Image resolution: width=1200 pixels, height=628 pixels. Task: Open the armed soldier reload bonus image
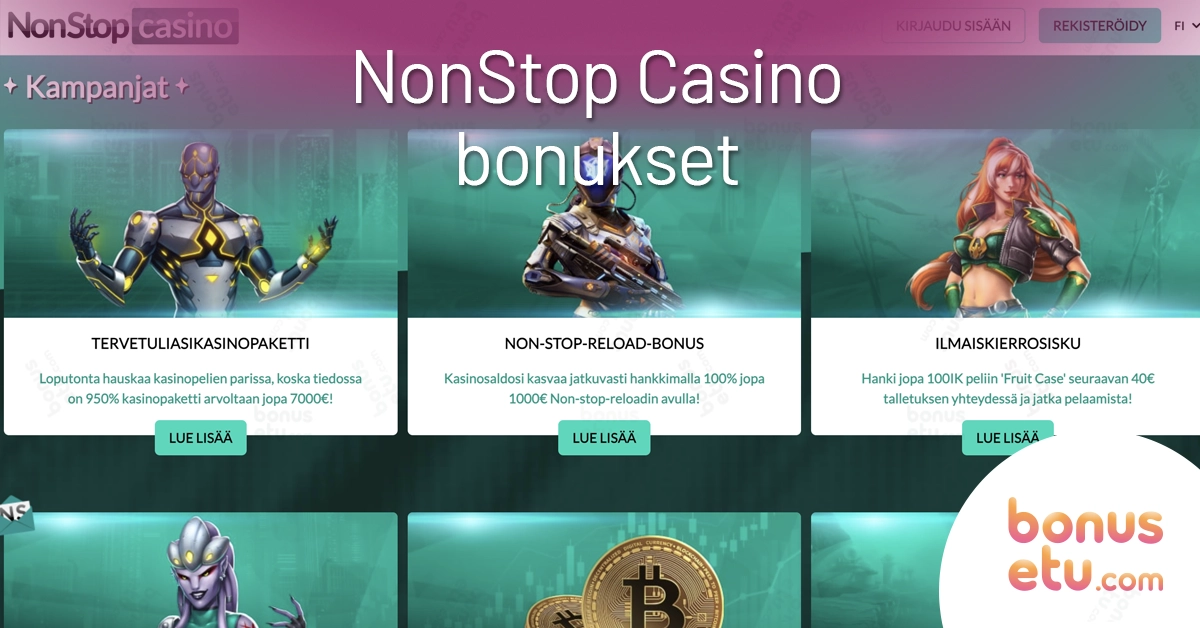(604, 224)
